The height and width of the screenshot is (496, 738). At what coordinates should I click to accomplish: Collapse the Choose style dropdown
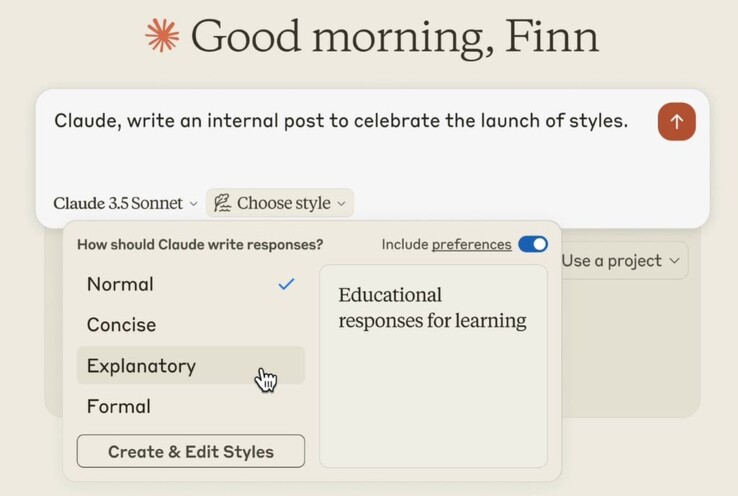pos(281,203)
